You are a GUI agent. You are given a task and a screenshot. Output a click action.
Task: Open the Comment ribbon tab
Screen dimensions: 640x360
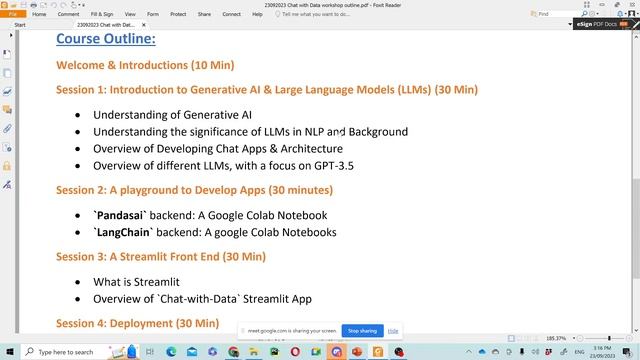pos(68,14)
